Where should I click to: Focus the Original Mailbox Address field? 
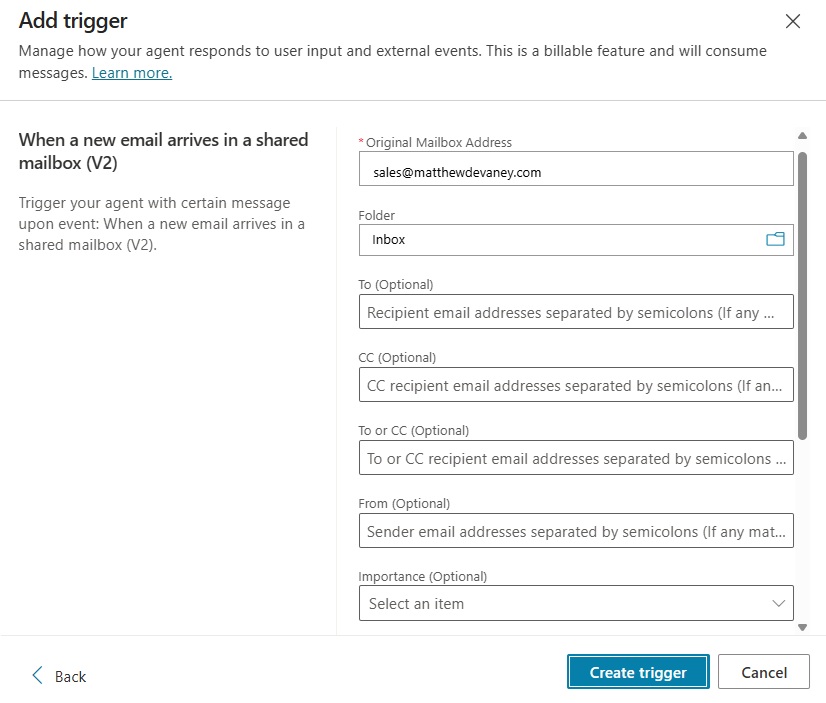tap(575, 171)
